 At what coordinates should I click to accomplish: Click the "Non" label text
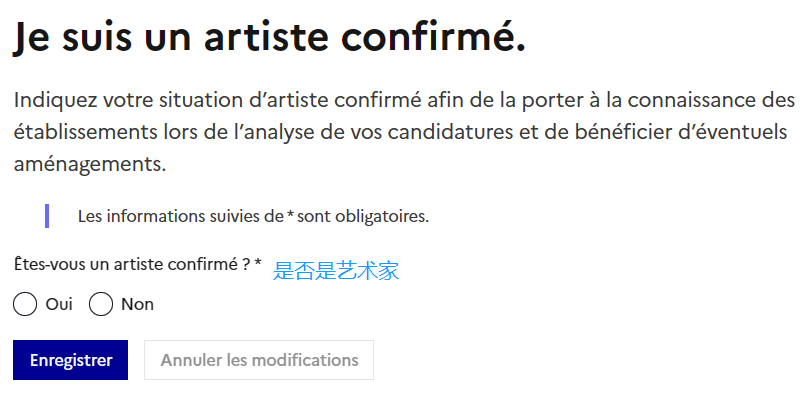pyautogui.click(x=137, y=305)
